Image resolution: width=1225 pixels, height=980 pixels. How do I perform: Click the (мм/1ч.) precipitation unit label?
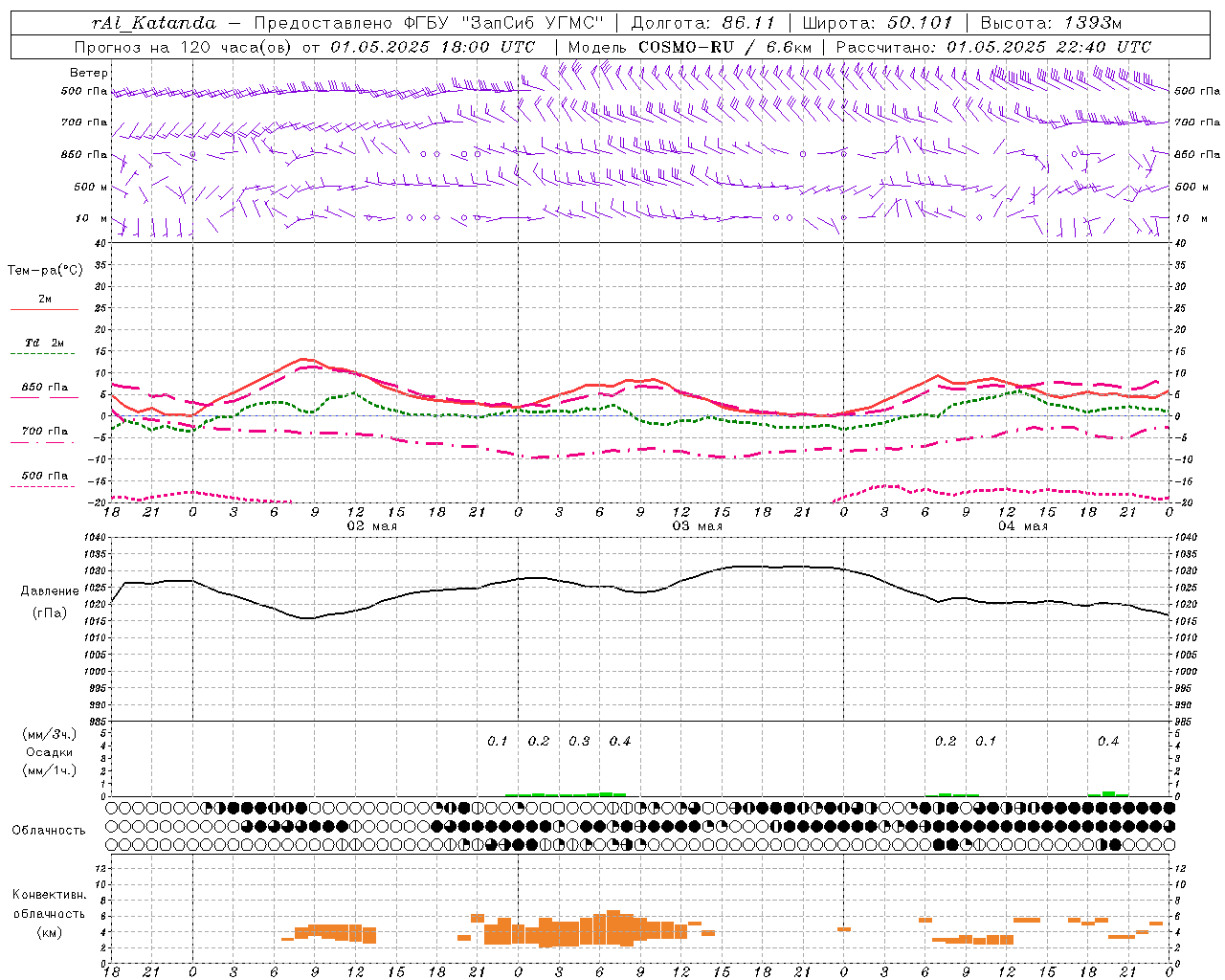click(50, 769)
